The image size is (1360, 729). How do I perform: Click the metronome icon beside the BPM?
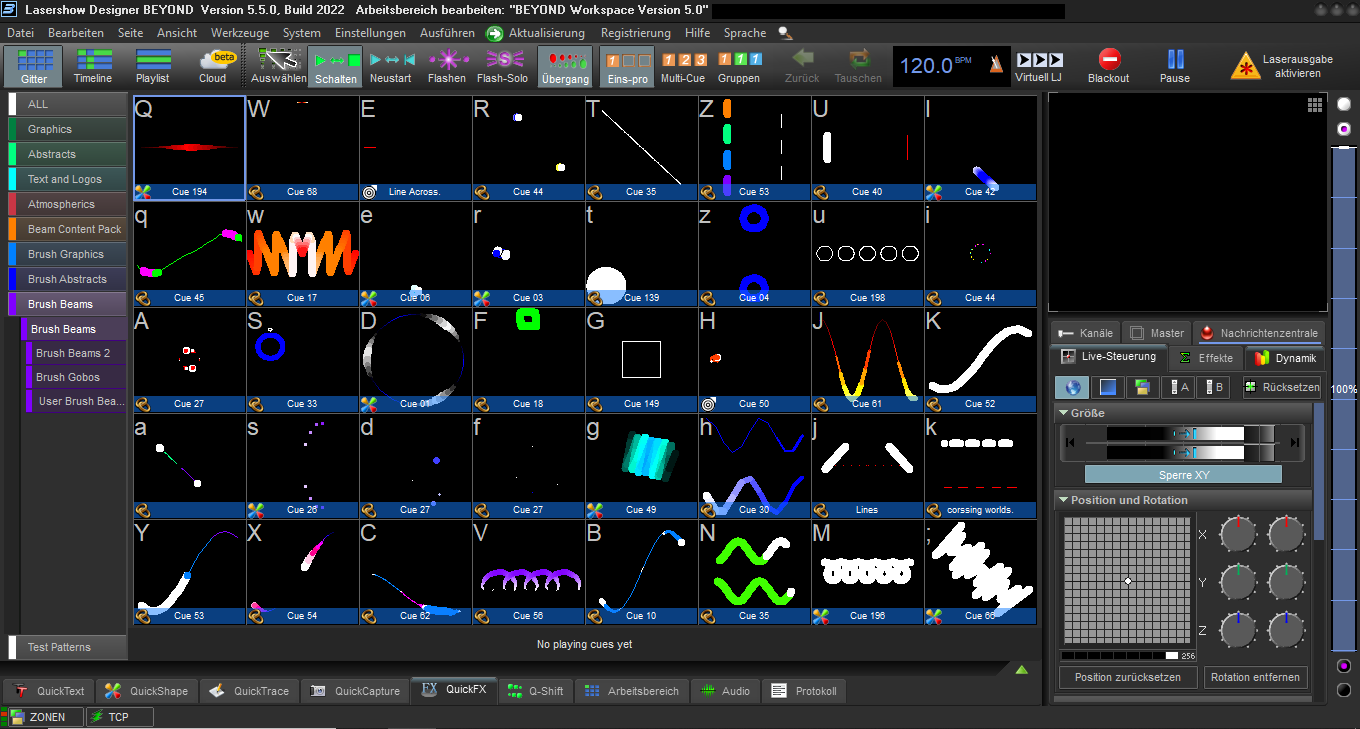click(x=995, y=65)
